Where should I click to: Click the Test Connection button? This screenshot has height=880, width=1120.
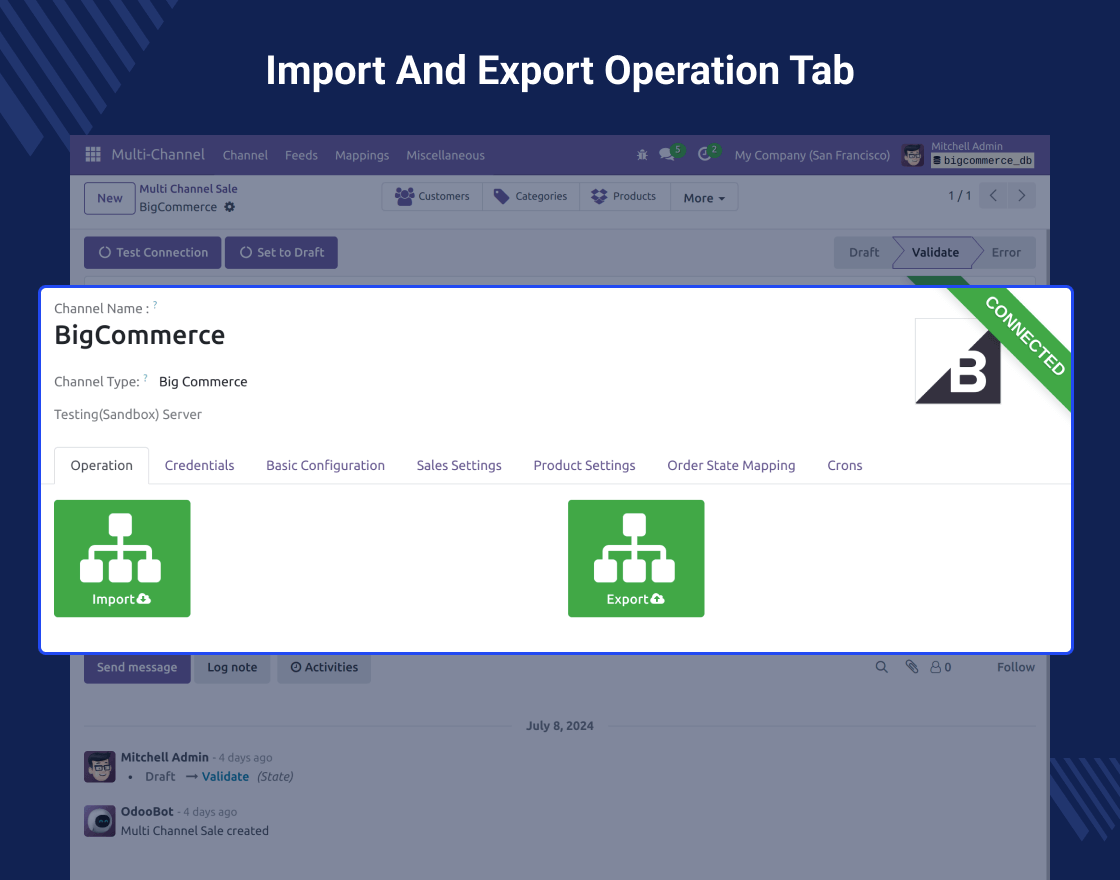(x=153, y=253)
